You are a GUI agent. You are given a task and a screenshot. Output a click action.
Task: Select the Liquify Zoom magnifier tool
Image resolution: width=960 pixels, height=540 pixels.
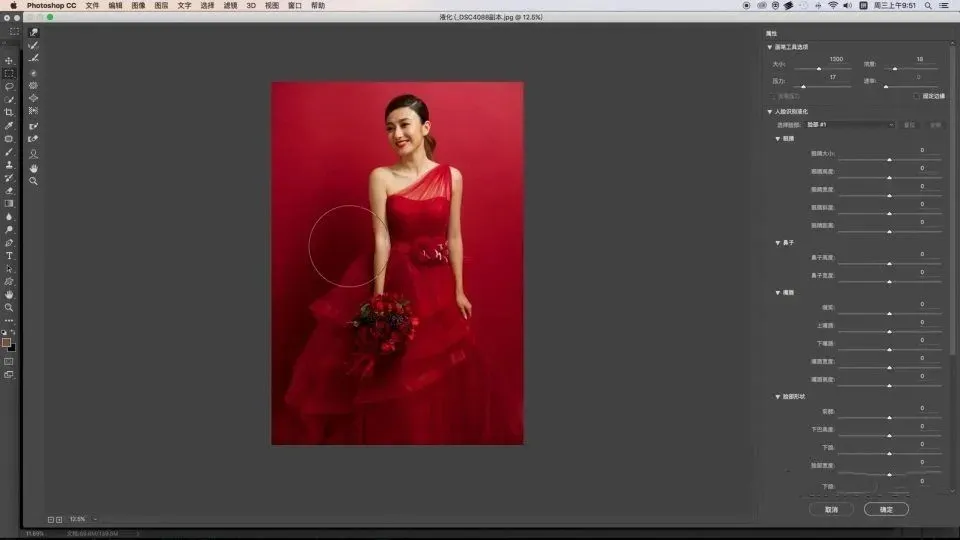pos(34,181)
